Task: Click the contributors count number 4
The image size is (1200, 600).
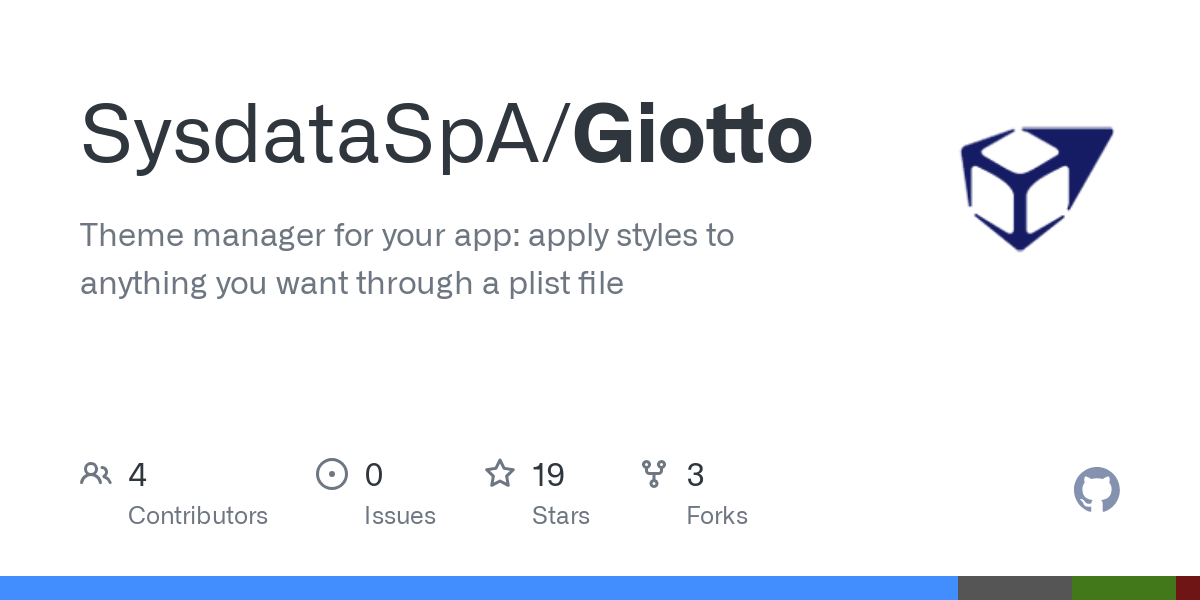Action: (138, 475)
